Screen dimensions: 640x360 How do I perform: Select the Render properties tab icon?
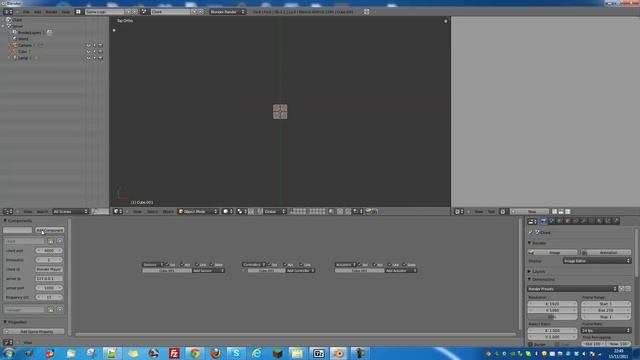[x=544, y=221]
